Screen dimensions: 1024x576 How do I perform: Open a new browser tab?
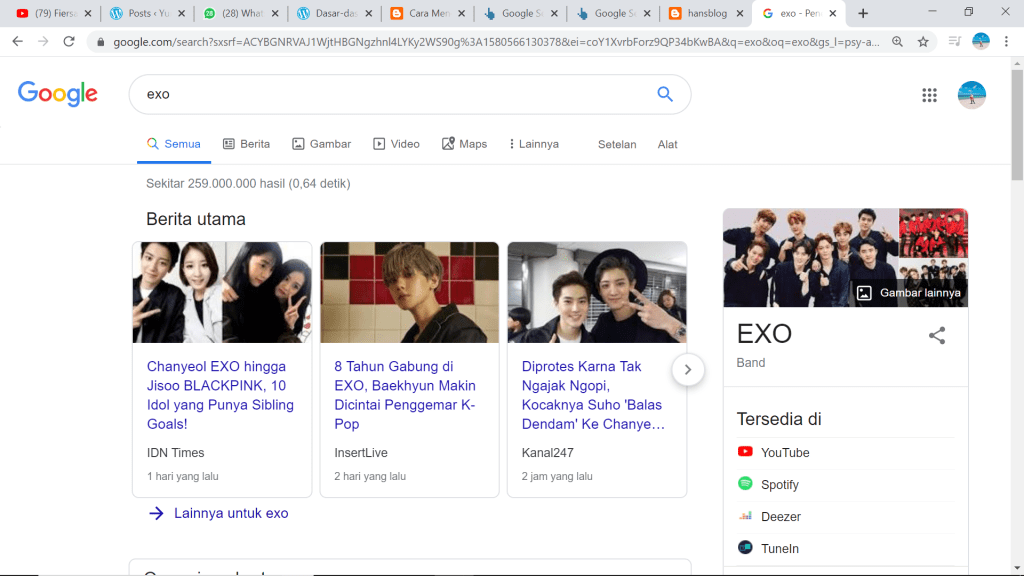click(x=863, y=13)
